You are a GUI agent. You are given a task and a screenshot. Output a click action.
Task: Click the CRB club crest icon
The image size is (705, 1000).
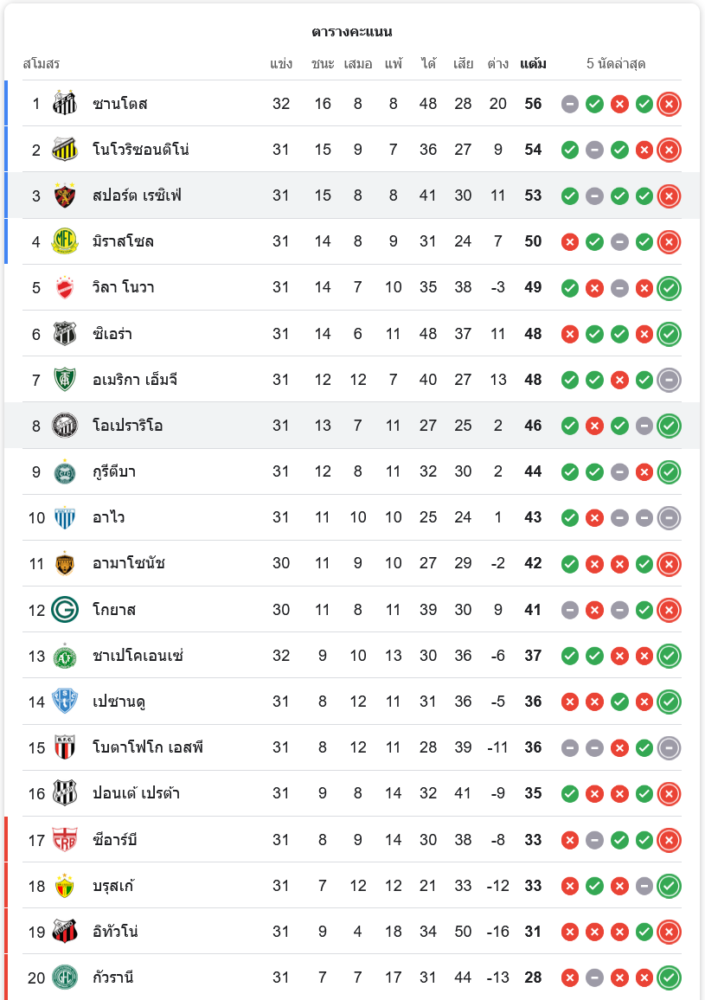[65, 839]
